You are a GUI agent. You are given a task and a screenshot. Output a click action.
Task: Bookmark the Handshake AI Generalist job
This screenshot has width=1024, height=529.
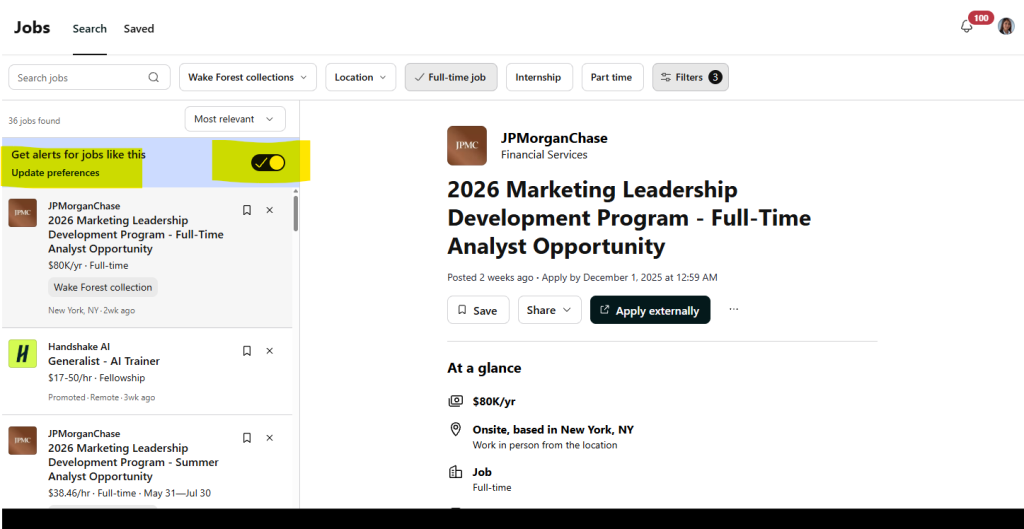(247, 351)
